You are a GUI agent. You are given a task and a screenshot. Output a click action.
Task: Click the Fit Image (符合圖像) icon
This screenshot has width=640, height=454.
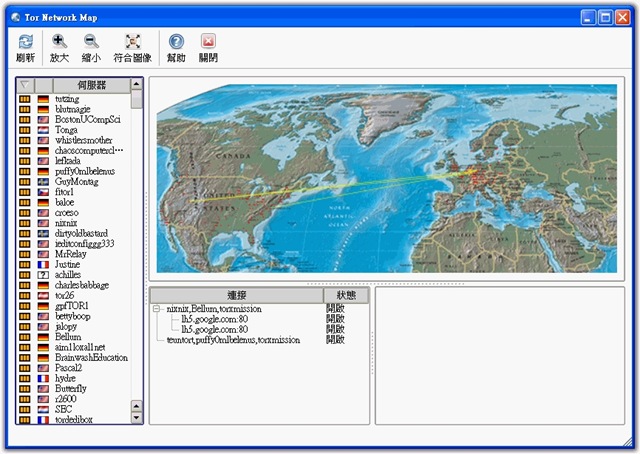coord(133,42)
